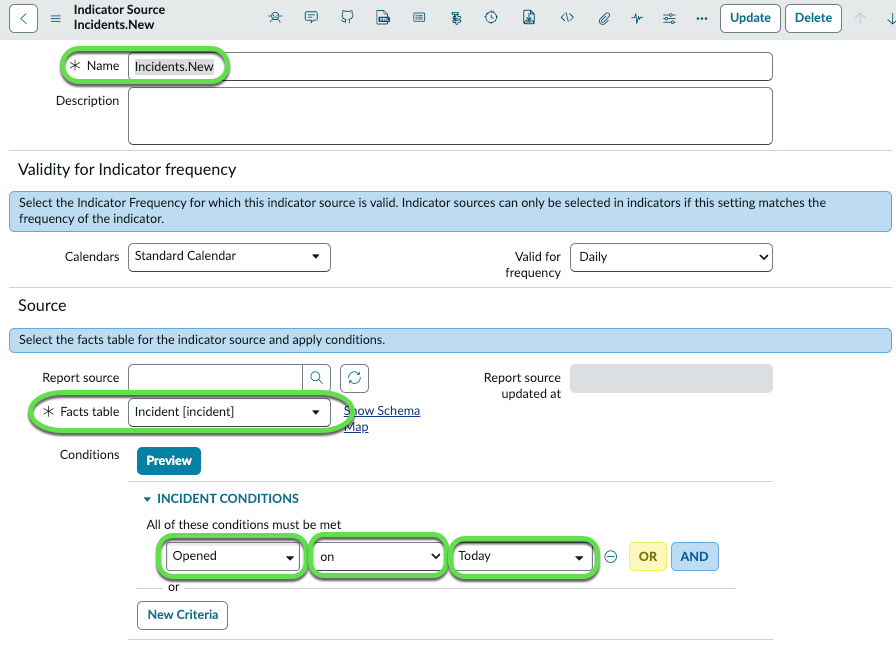
Task: Click the Update button
Action: pos(750,18)
